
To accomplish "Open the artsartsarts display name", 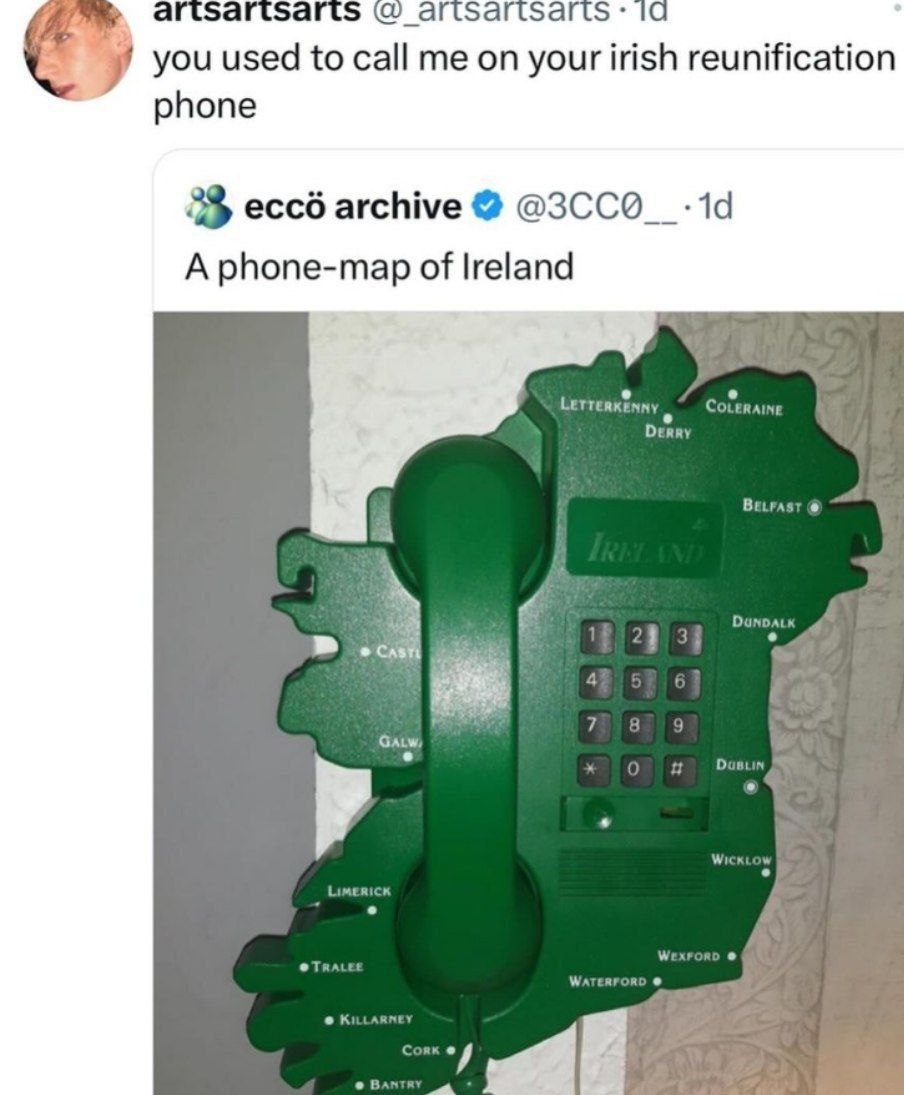I will 256,10.
